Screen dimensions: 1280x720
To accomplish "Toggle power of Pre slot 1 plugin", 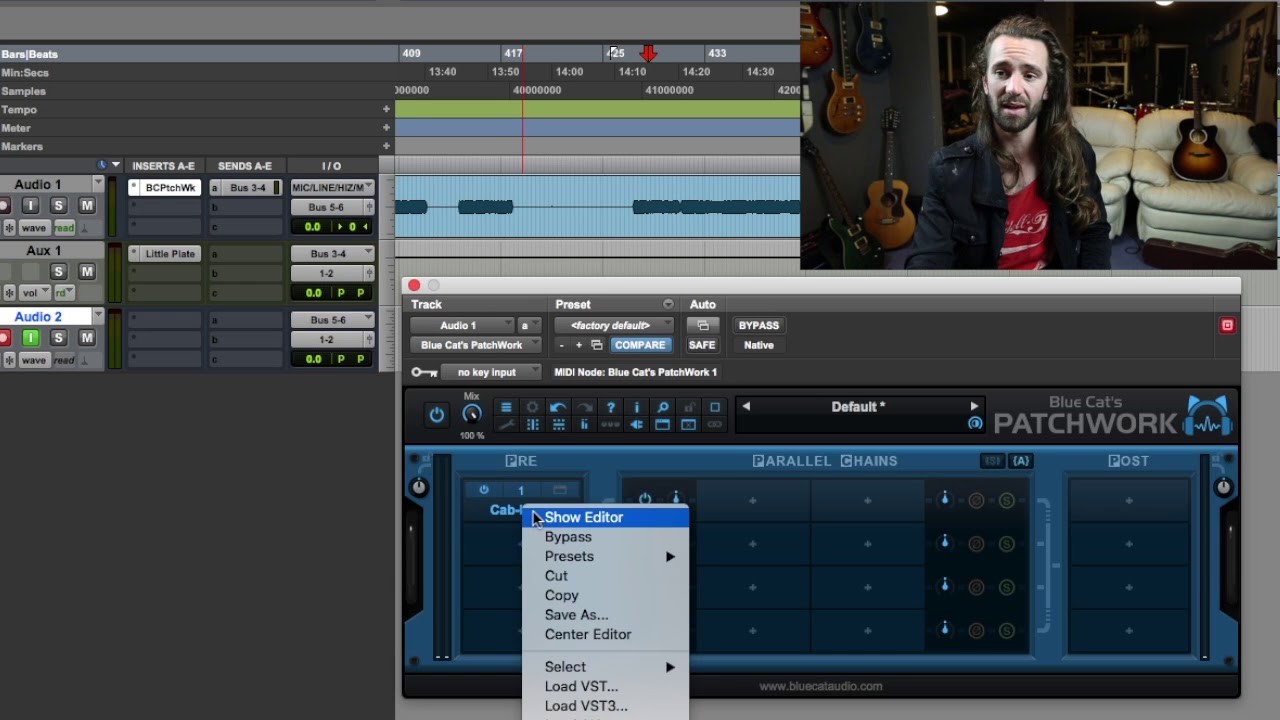I will (x=484, y=490).
